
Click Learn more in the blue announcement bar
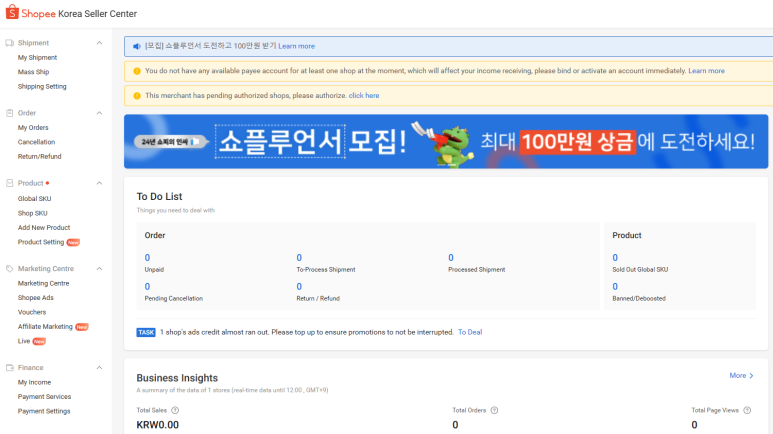click(x=296, y=46)
